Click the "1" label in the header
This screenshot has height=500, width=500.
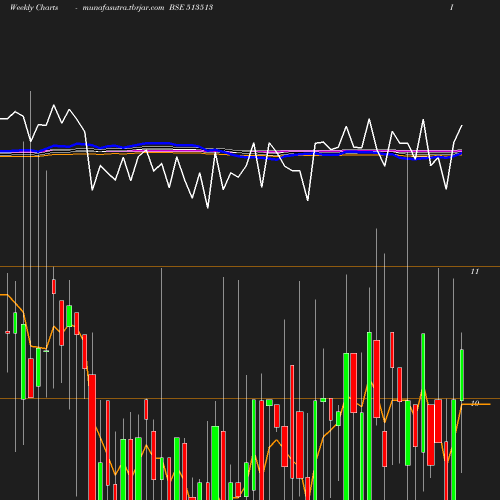pos(452,7)
